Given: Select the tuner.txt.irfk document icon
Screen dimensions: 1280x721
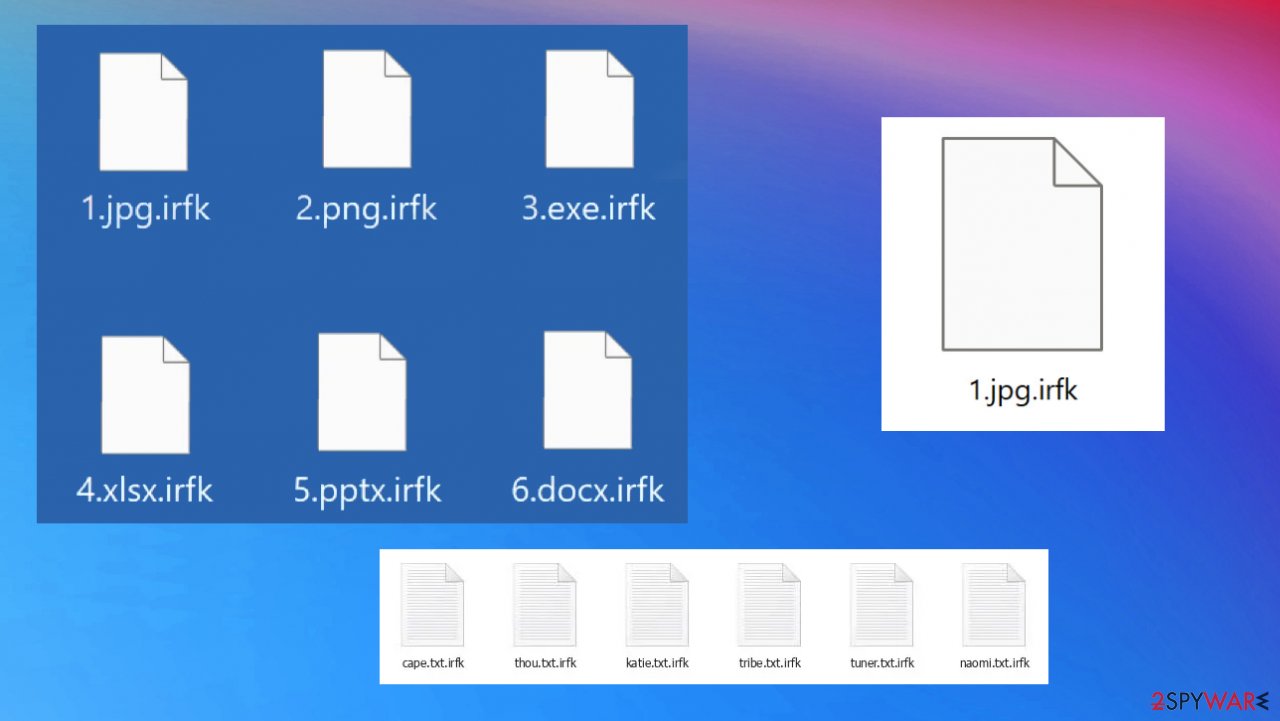Looking at the screenshot, I should coord(882,605).
